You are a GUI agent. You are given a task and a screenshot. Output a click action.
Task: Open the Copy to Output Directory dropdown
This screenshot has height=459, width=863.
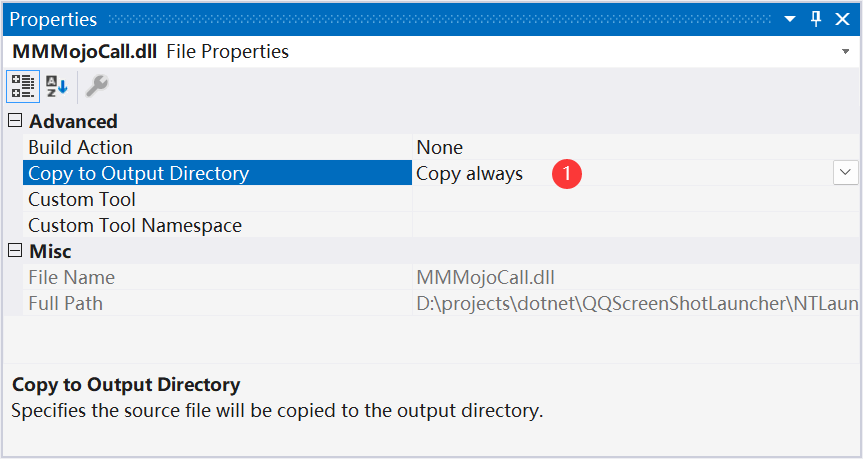coord(845,173)
